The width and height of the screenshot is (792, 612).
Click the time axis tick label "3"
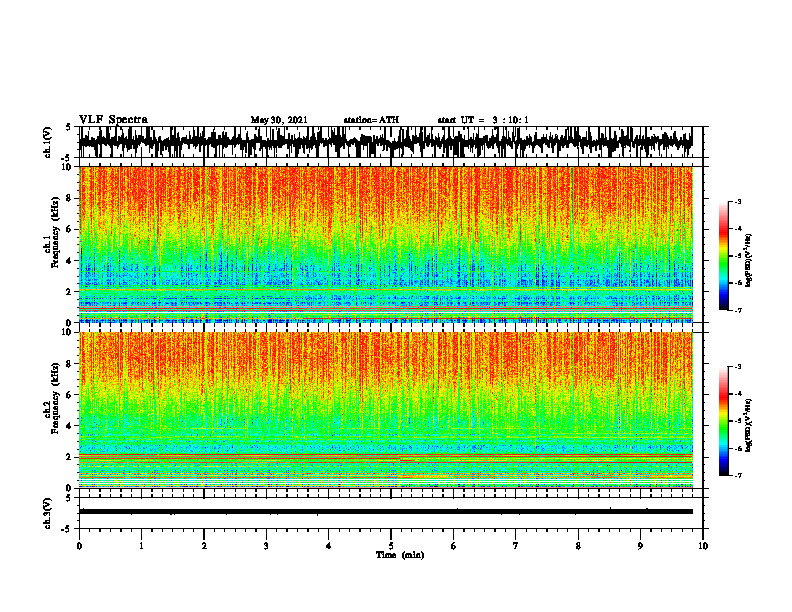(266, 546)
